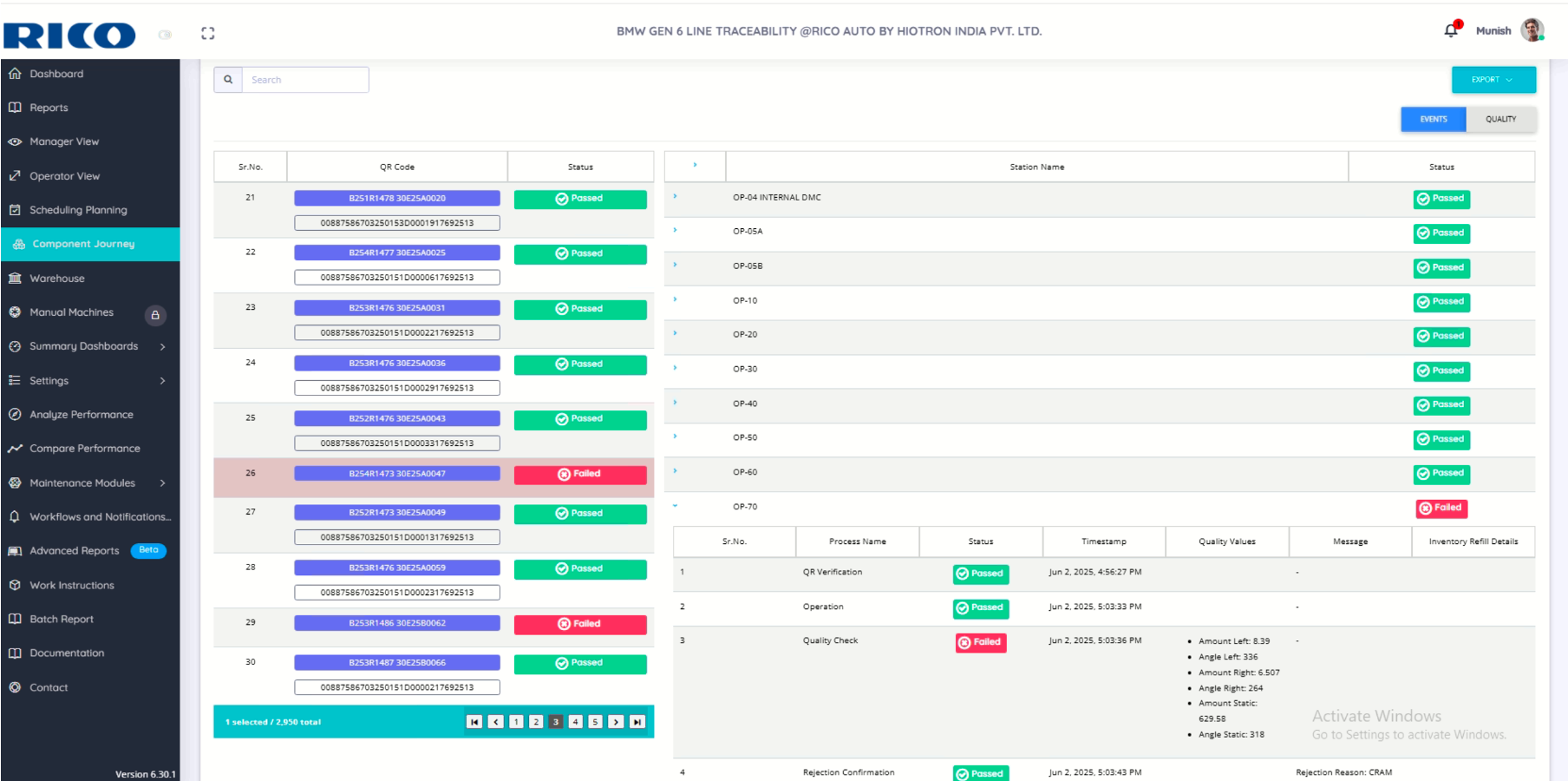
Task: Select serial 0088758670325015 3D0001917692513 field
Action: [397, 223]
